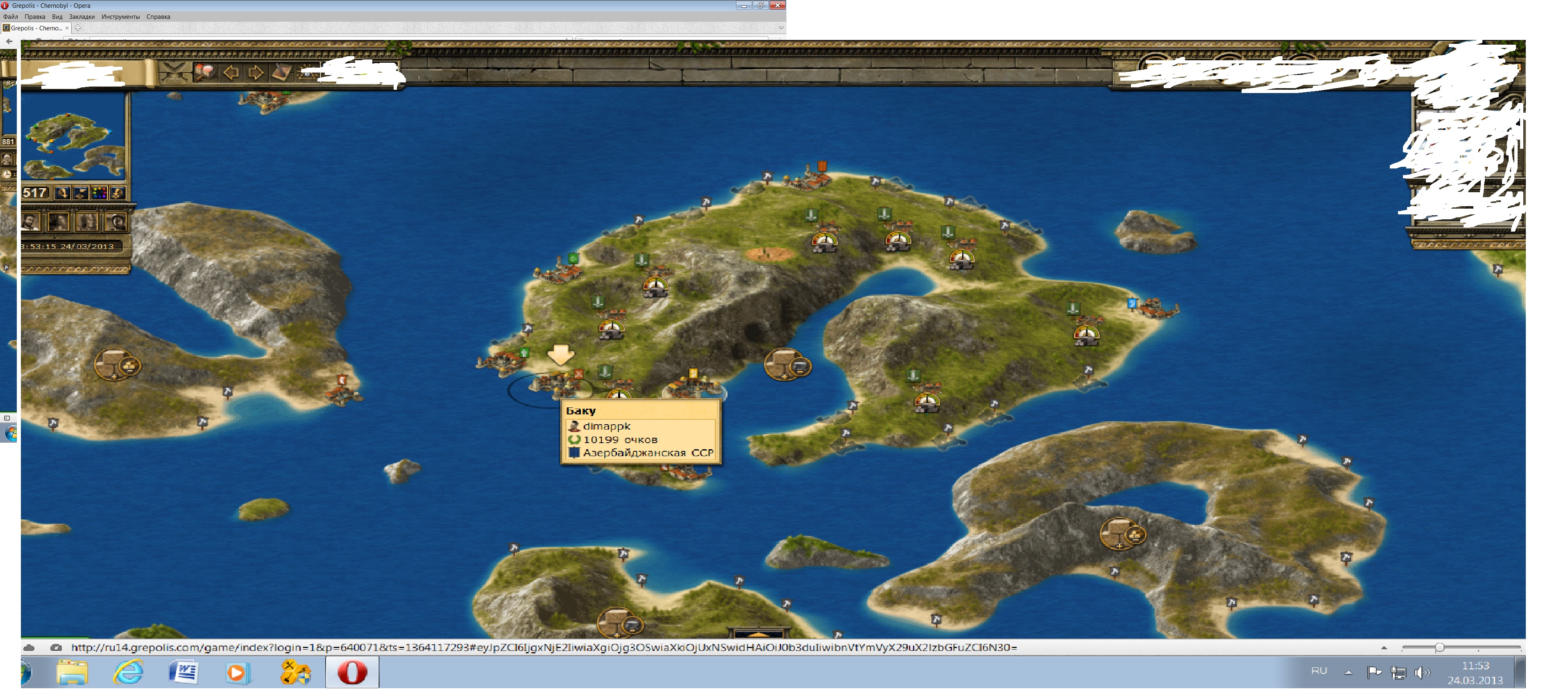
Task: Click the 10199 очков line in tooltip
Action: pyautogui.click(x=620, y=440)
